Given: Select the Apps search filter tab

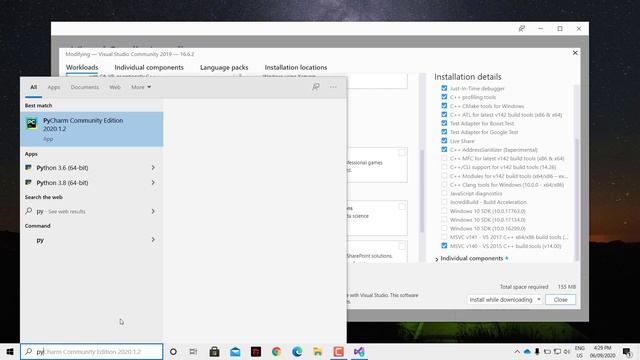Looking at the screenshot, I should click(53, 87).
